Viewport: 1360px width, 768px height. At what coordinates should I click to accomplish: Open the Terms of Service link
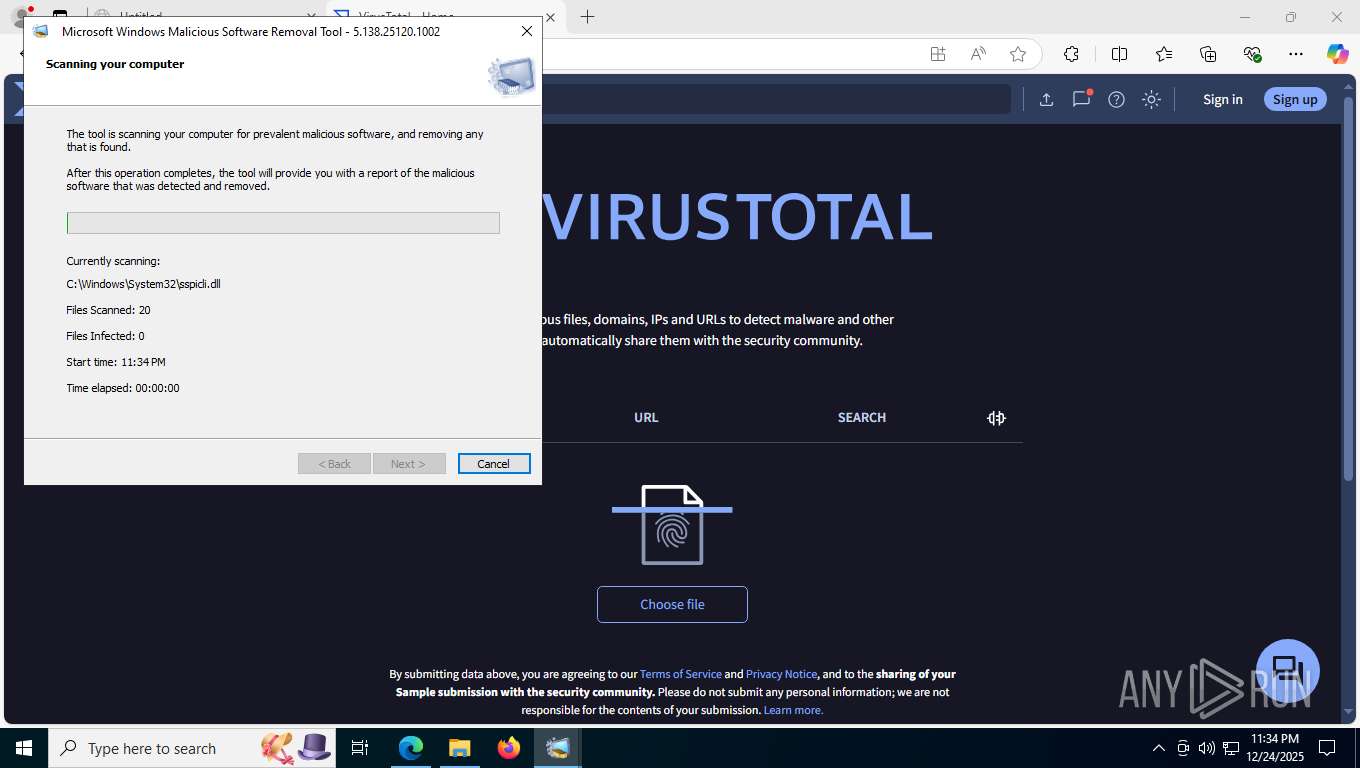pos(680,674)
